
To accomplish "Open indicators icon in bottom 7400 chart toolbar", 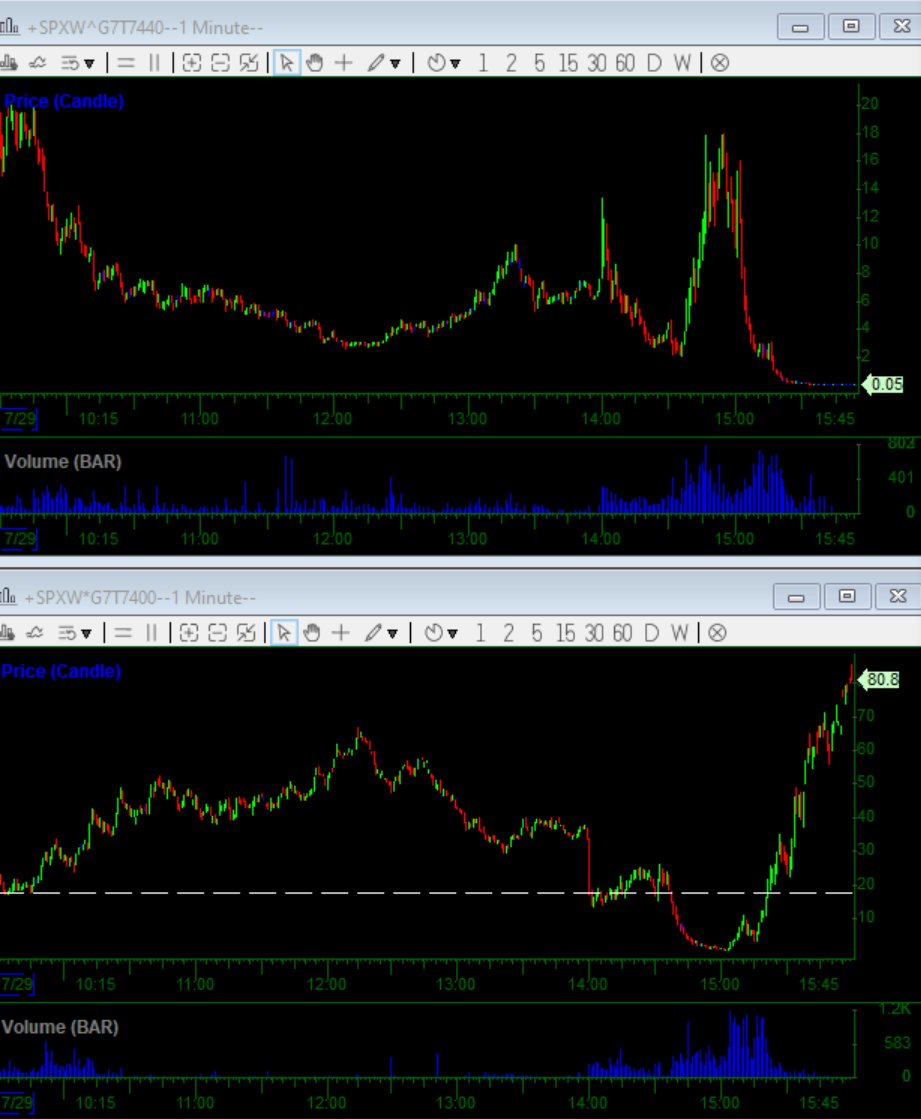I will click(x=35, y=632).
